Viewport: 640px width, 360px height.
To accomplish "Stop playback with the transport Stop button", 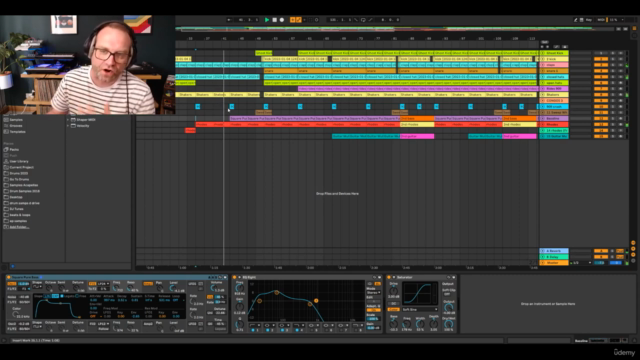I will pyautogui.click(x=274, y=20).
